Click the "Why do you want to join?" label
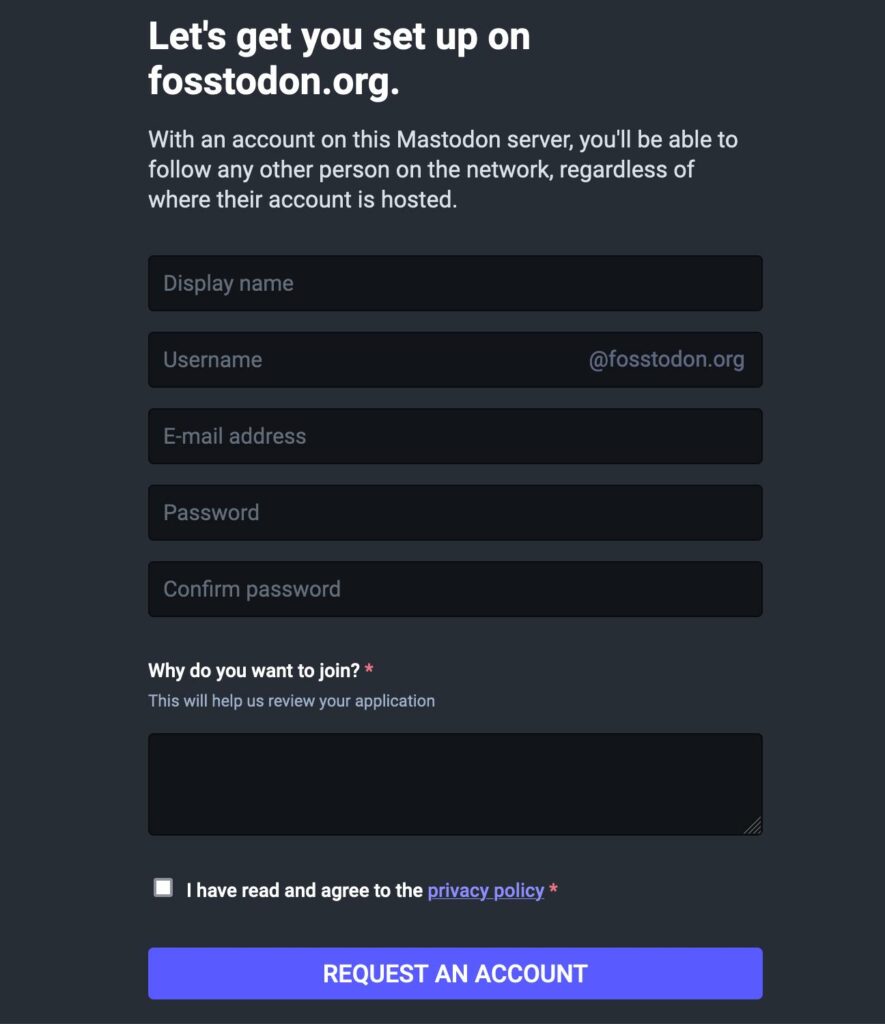 254,670
